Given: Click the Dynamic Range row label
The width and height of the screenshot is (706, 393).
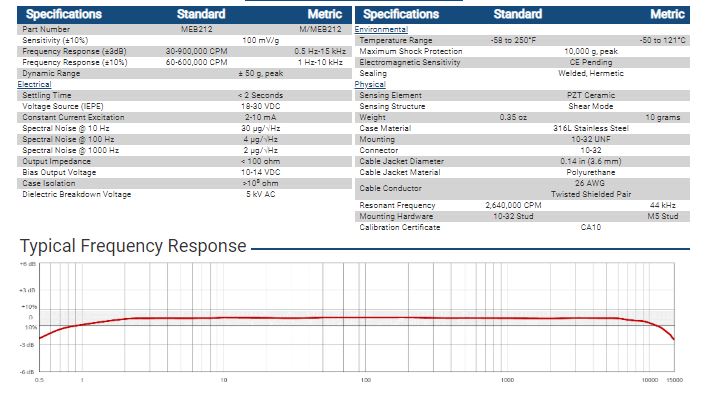Looking at the screenshot, I should [x=51, y=73].
